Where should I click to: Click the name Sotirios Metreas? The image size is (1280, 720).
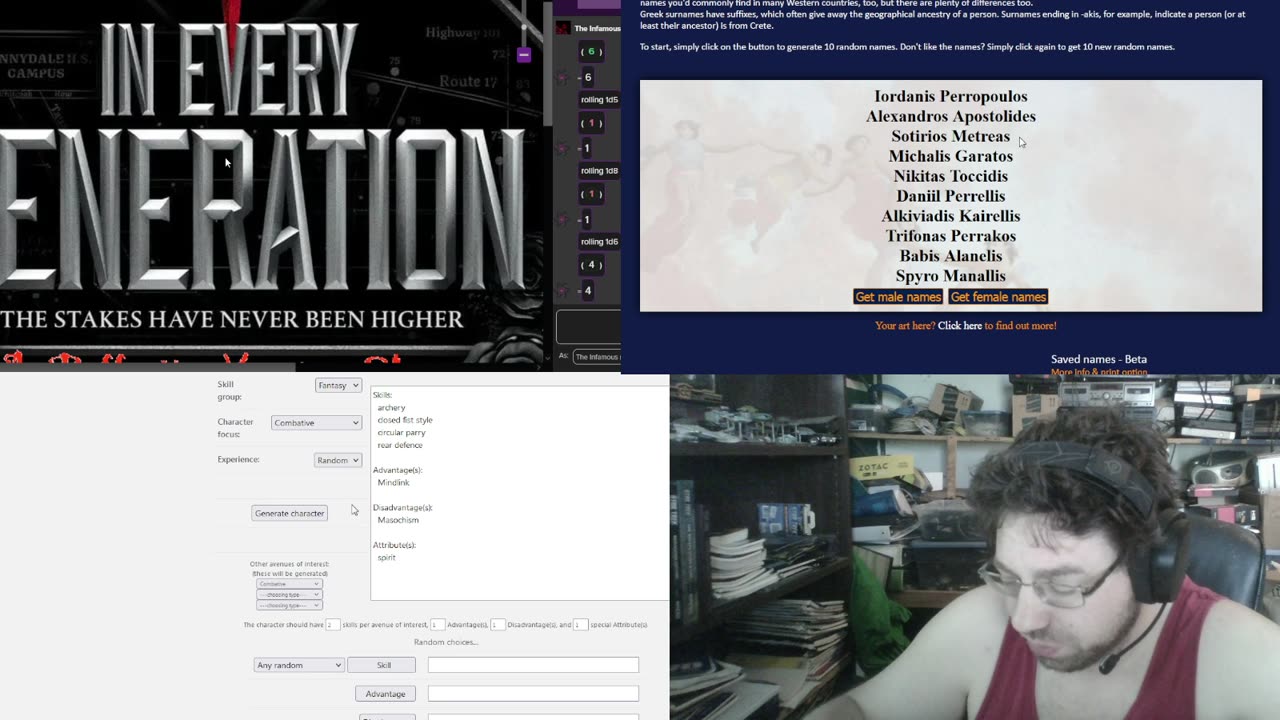coord(951,136)
